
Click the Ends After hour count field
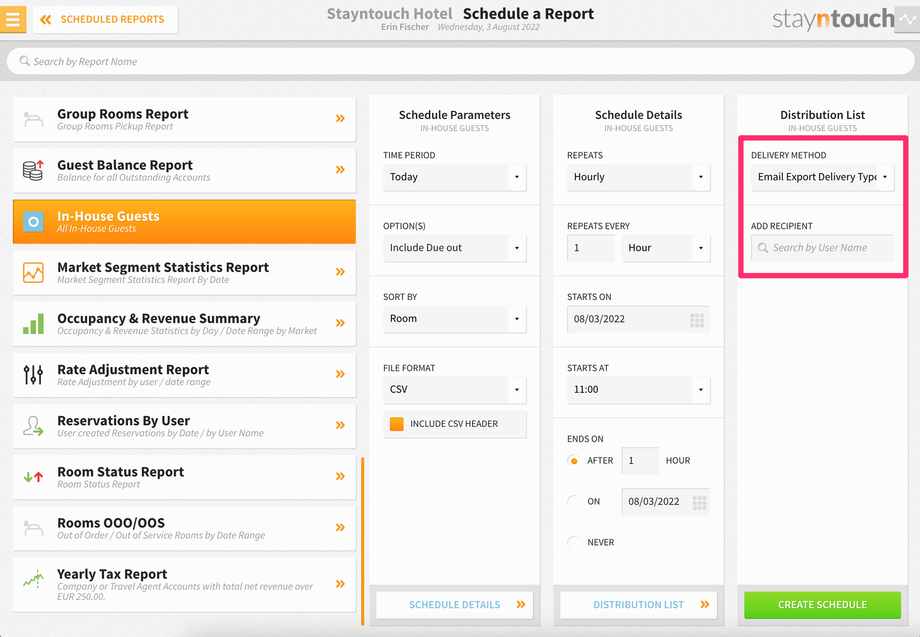click(x=640, y=460)
